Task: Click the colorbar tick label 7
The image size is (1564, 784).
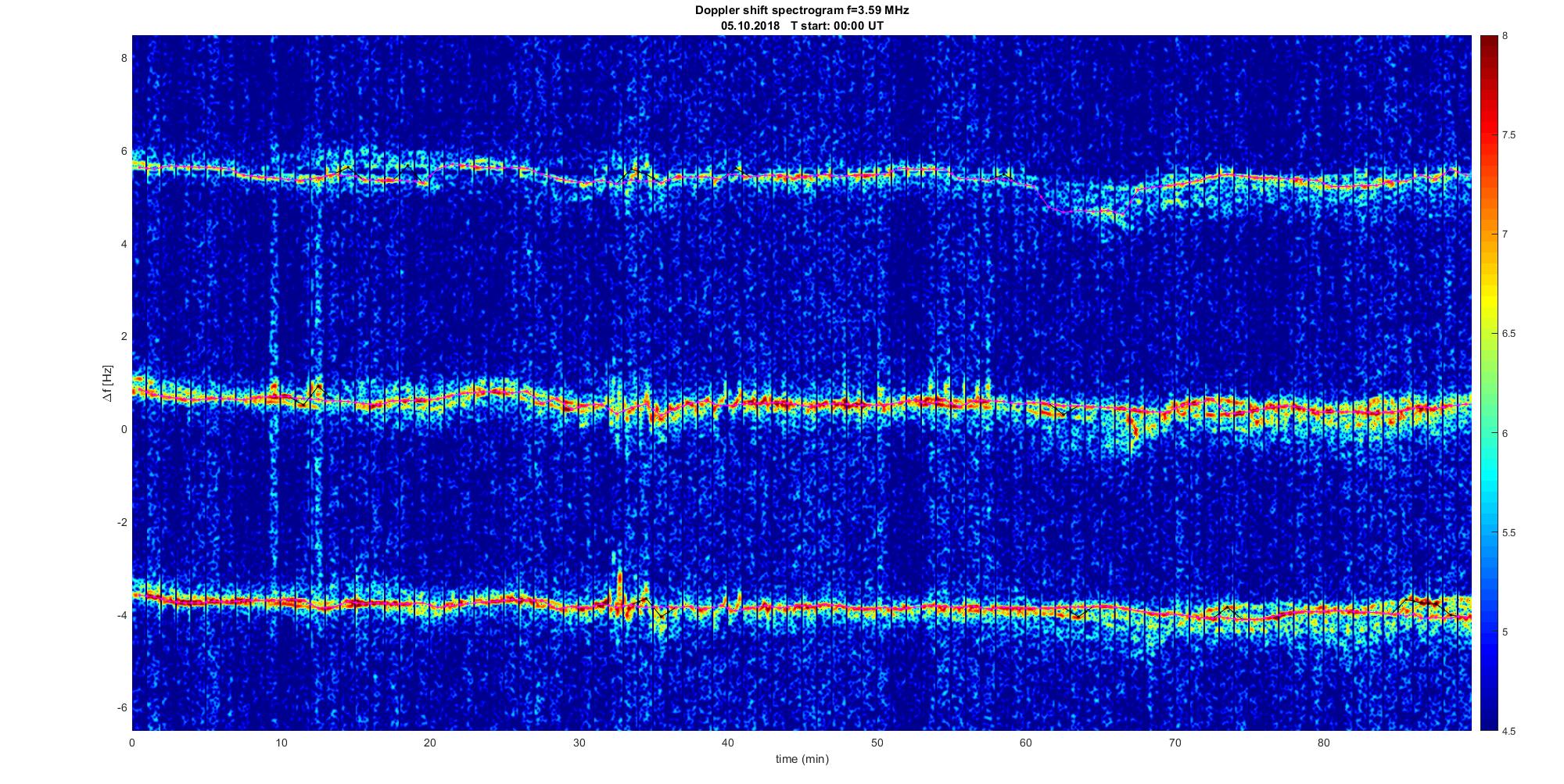Action: pyautogui.click(x=1505, y=234)
